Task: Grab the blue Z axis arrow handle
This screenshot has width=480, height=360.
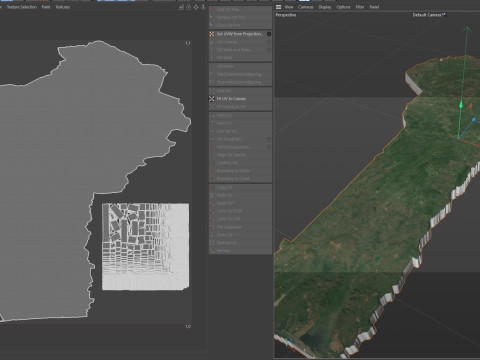Action: 473,119
